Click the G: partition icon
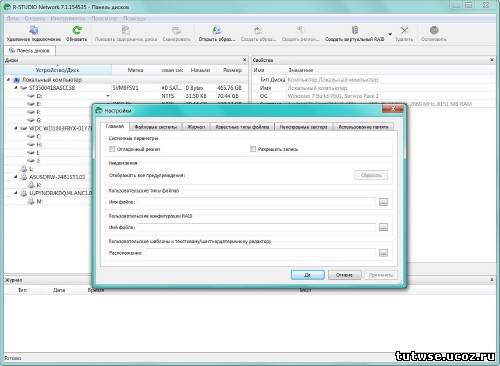This screenshot has height=366, width=500. tap(31, 120)
